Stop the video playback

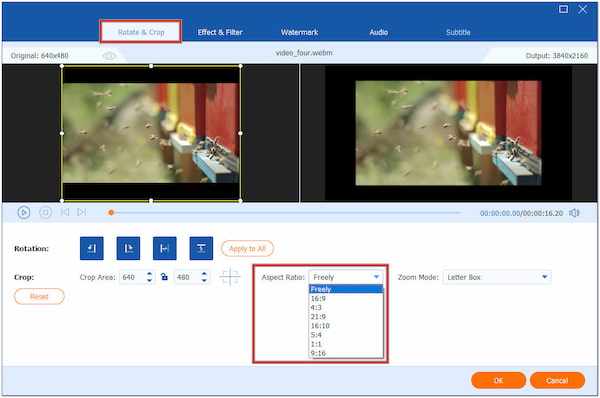tap(46, 212)
